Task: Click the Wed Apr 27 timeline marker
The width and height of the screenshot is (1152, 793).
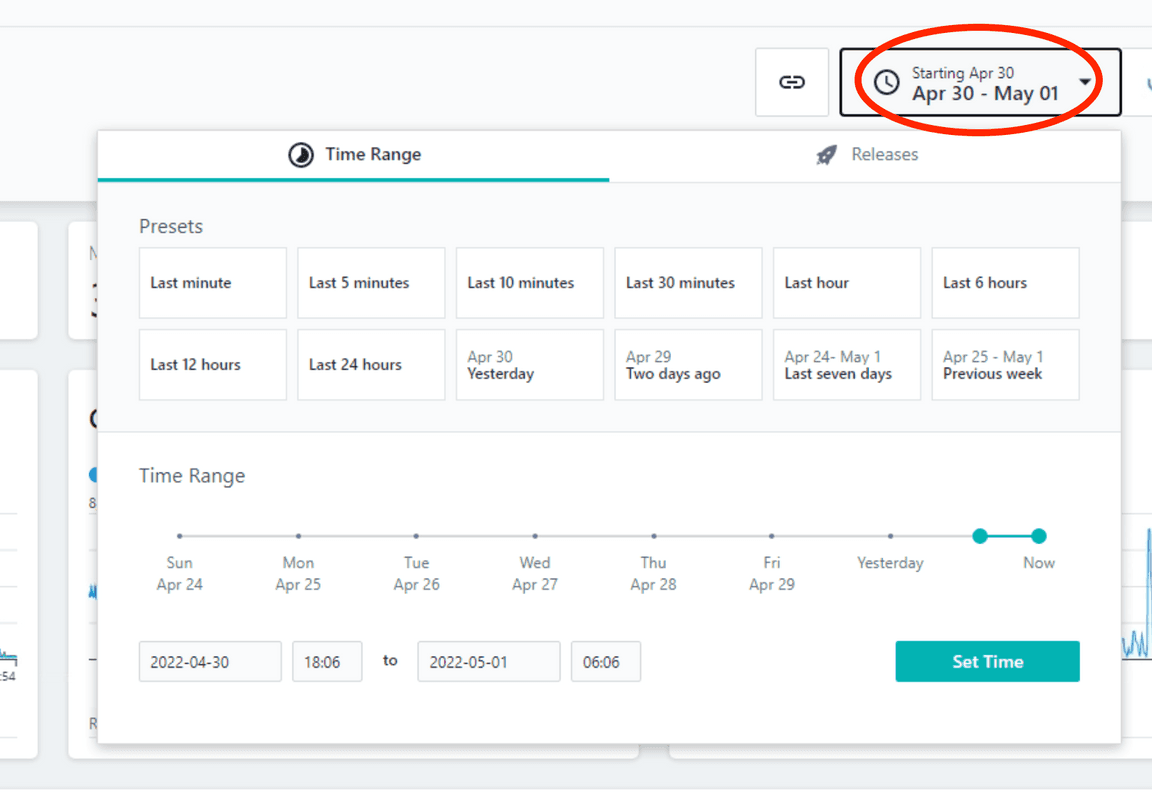Action: coord(534,536)
